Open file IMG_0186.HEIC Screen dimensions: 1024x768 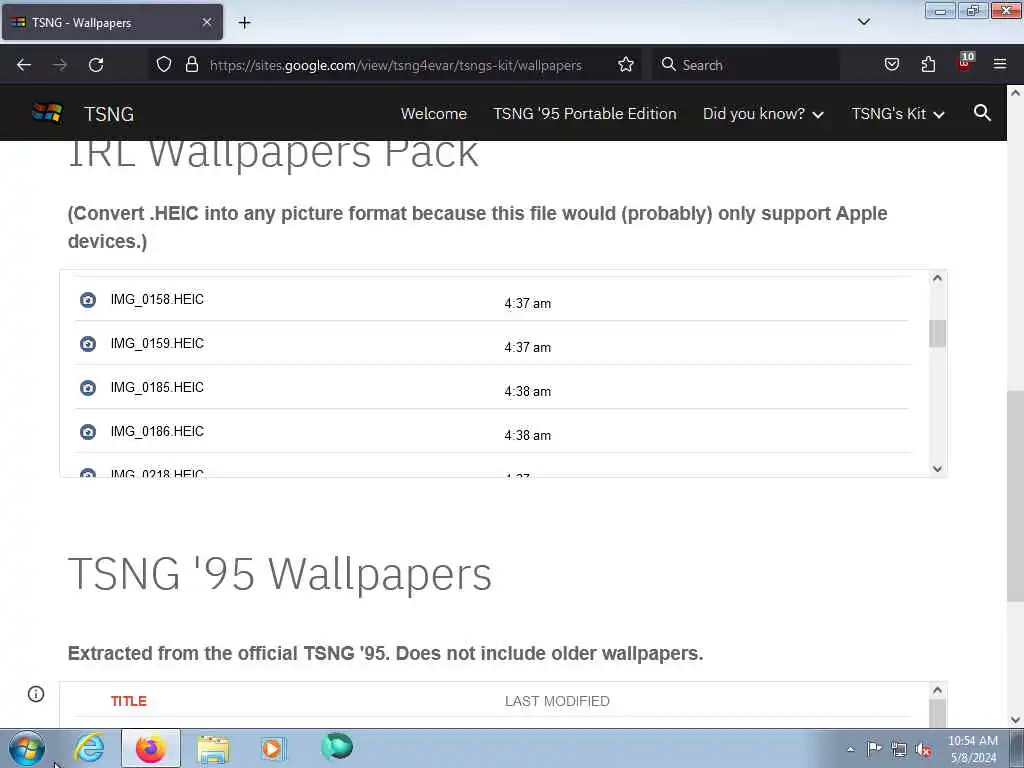tap(157, 431)
